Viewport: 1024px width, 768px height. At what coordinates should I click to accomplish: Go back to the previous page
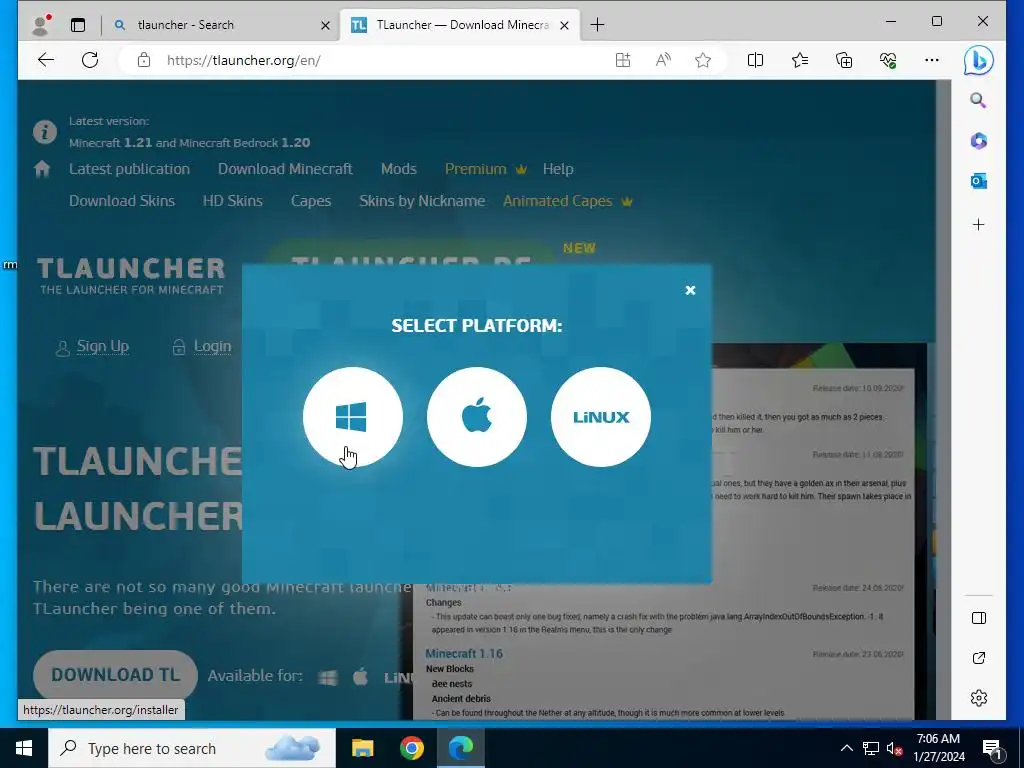[46, 60]
